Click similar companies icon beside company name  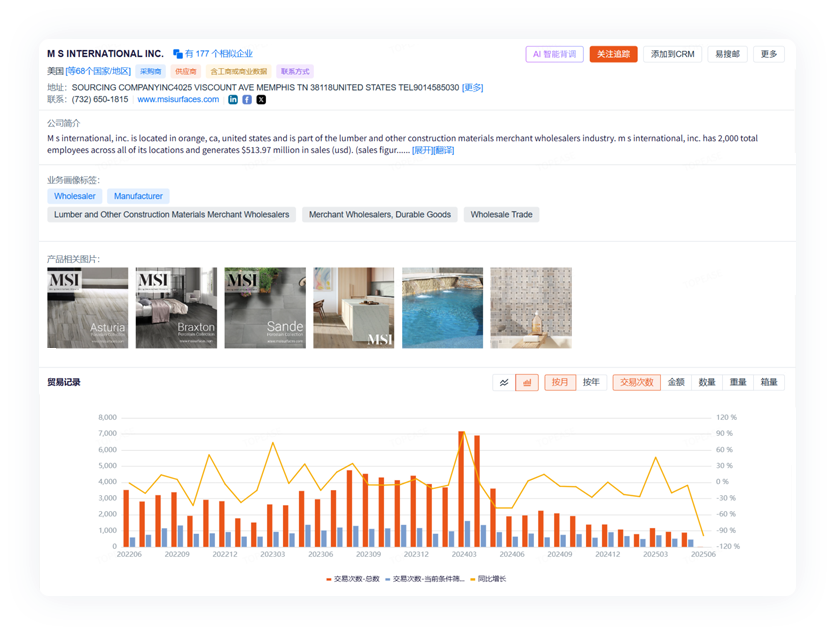coord(178,54)
